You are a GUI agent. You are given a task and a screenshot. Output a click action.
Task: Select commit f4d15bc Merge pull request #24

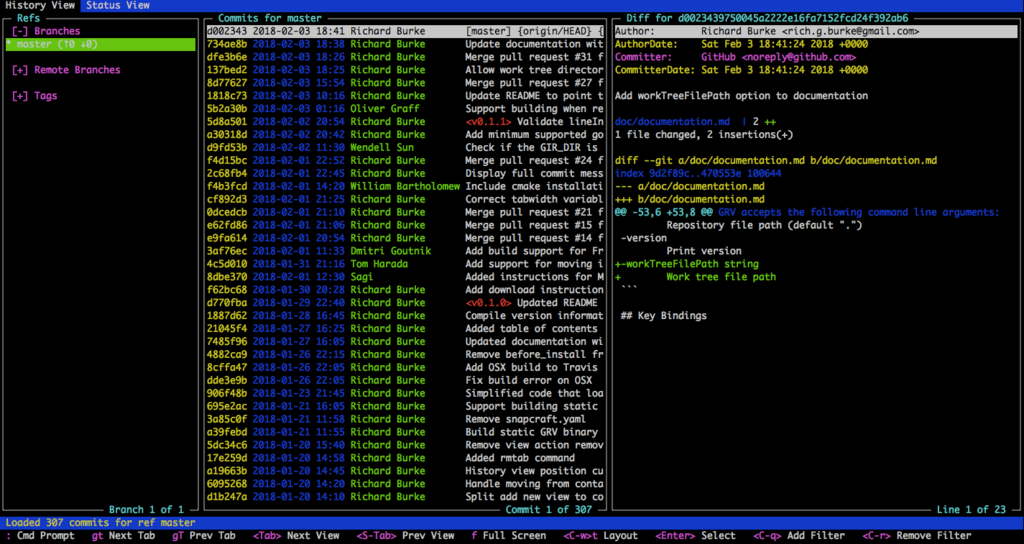tap(406, 161)
